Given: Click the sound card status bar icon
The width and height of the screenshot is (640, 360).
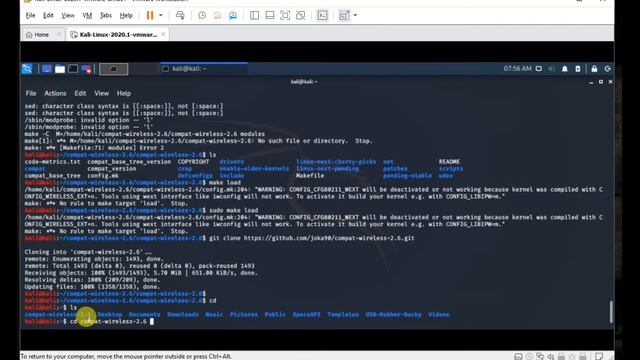Looking at the screenshot, I should click(x=551, y=356).
